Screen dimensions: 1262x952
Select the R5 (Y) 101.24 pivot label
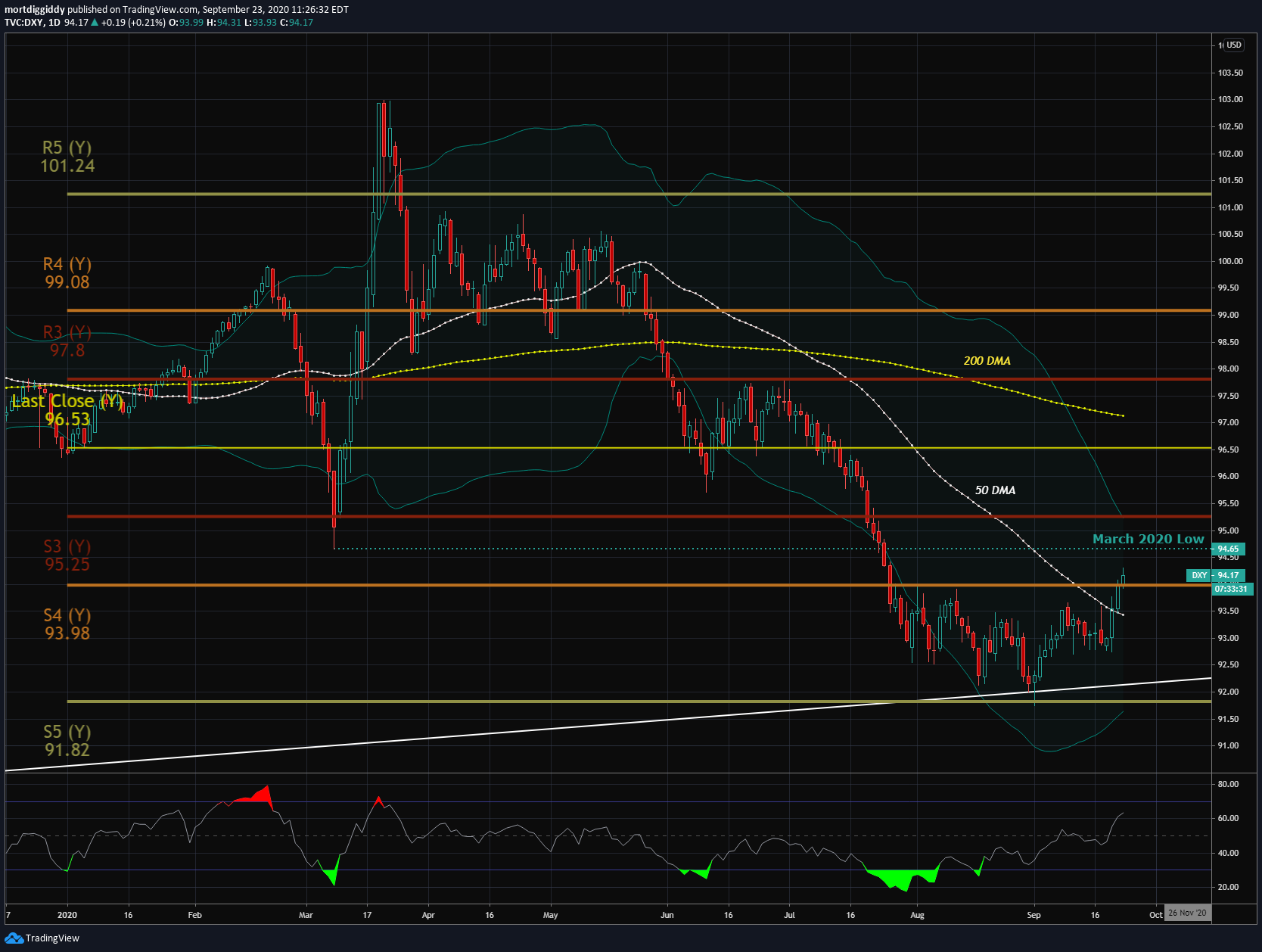pos(67,157)
